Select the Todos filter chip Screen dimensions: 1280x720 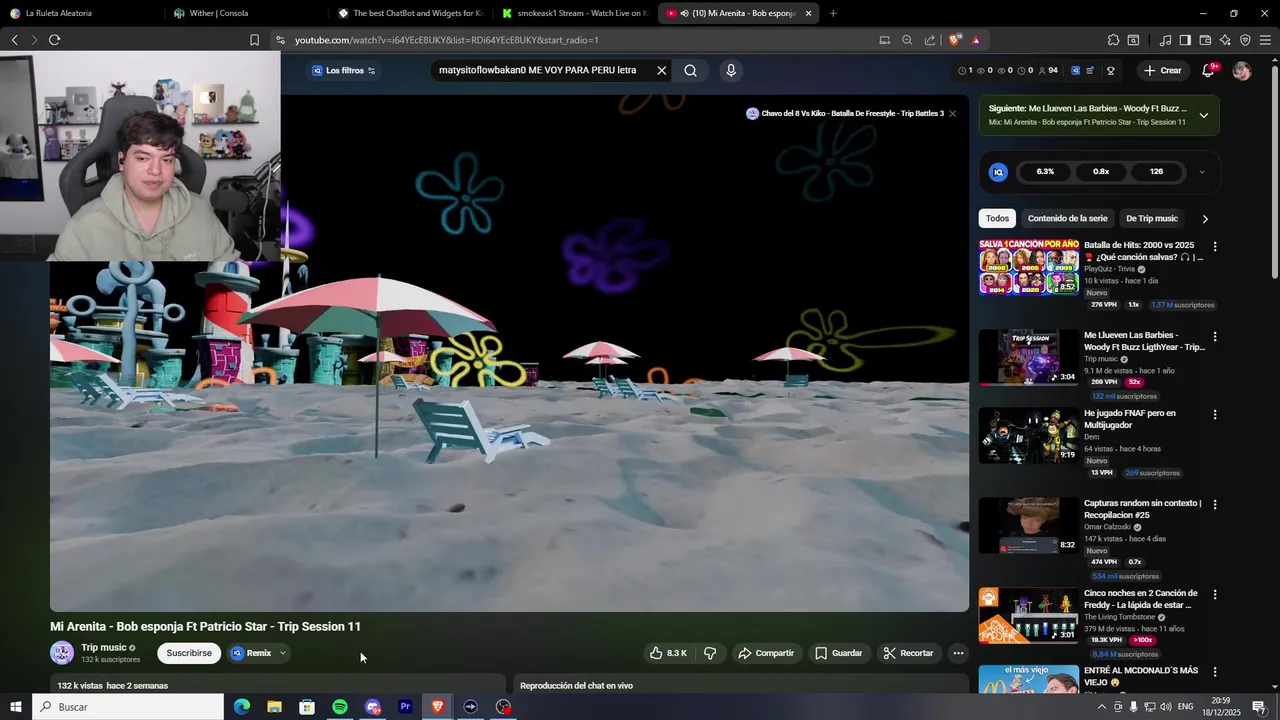click(x=997, y=218)
